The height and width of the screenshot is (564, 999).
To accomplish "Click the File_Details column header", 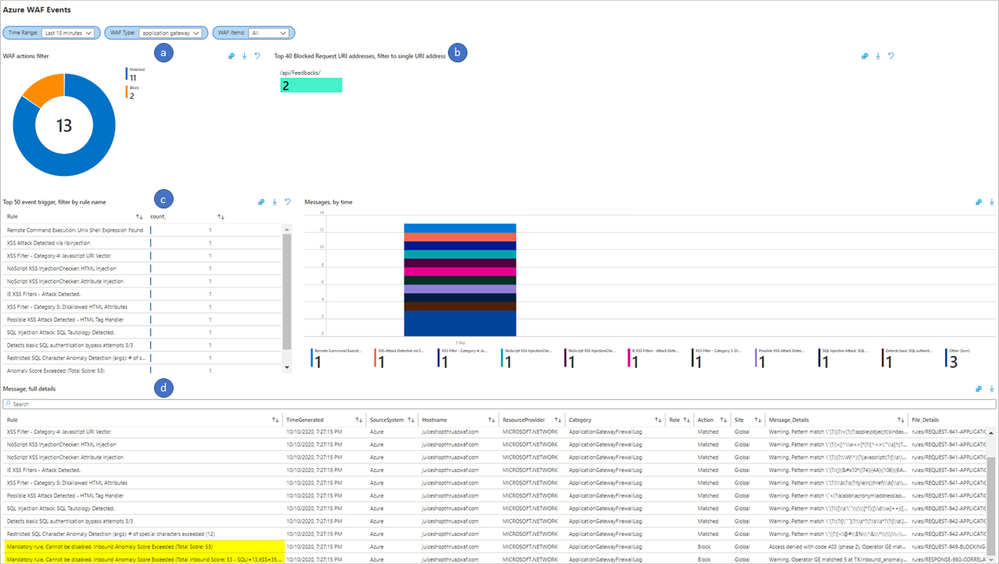I will point(925,420).
